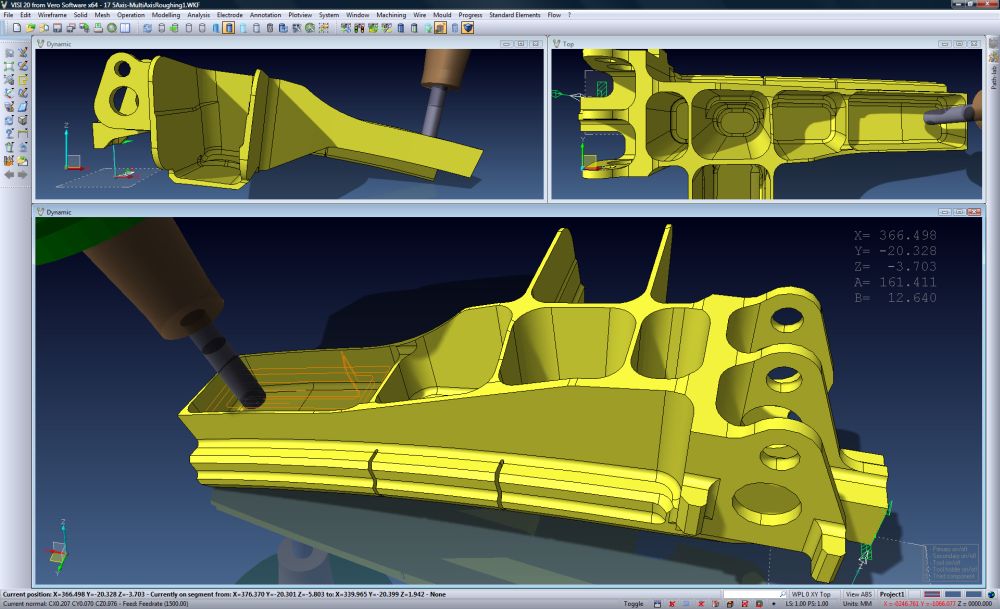Click the orange chart icon in left toolbar
The height and width of the screenshot is (609, 1000).
pos(9,161)
